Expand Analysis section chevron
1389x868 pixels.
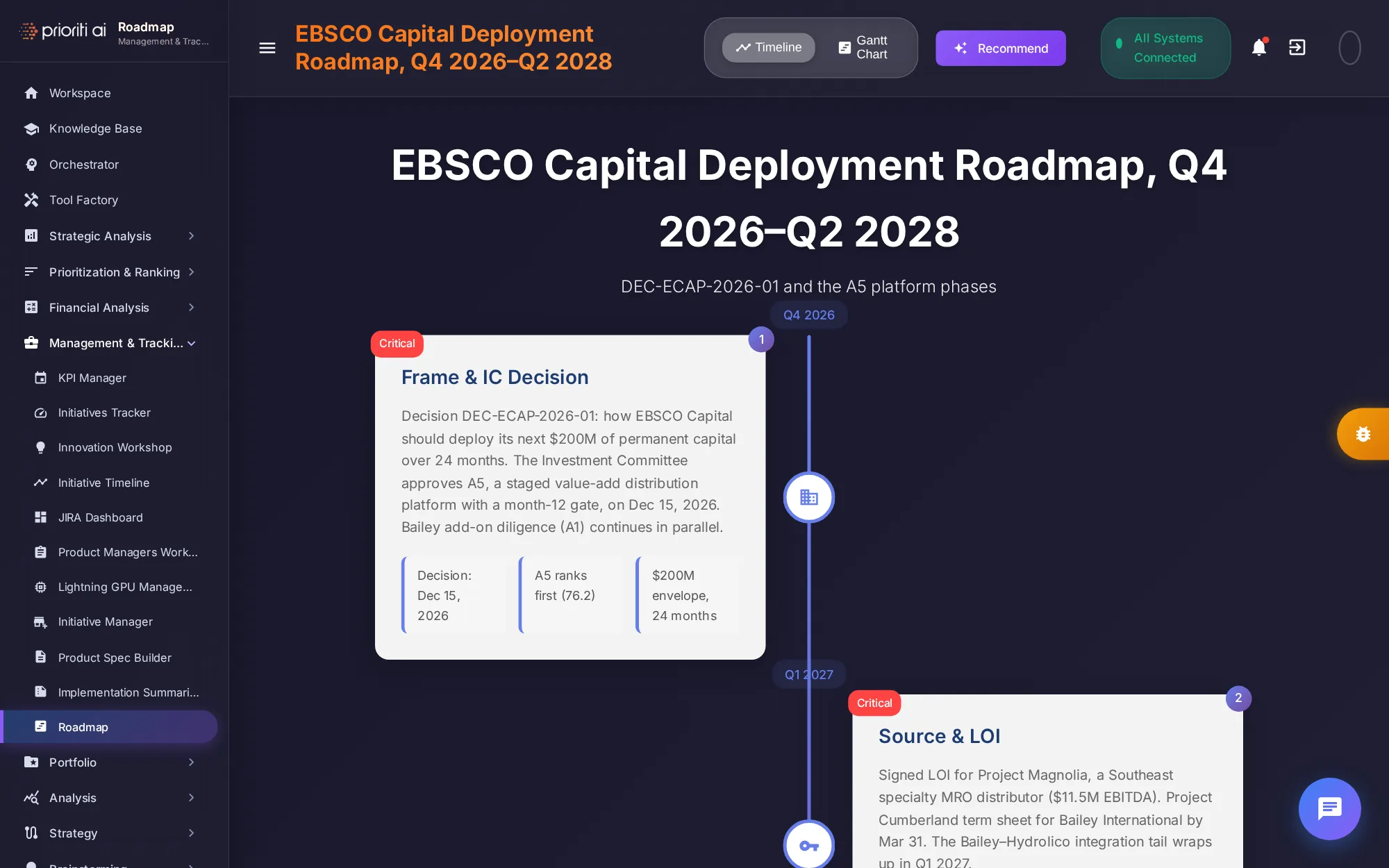click(192, 798)
